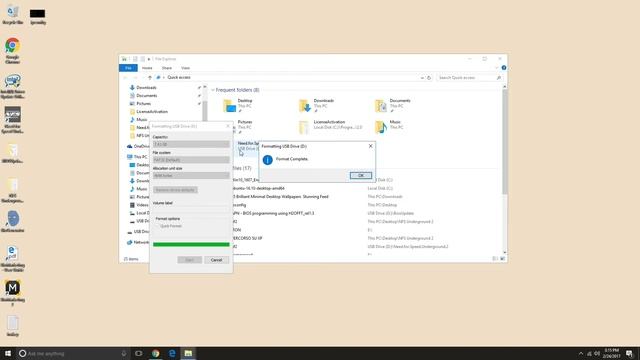Open the File tab in File Explorer

pyautogui.click(x=128, y=68)
